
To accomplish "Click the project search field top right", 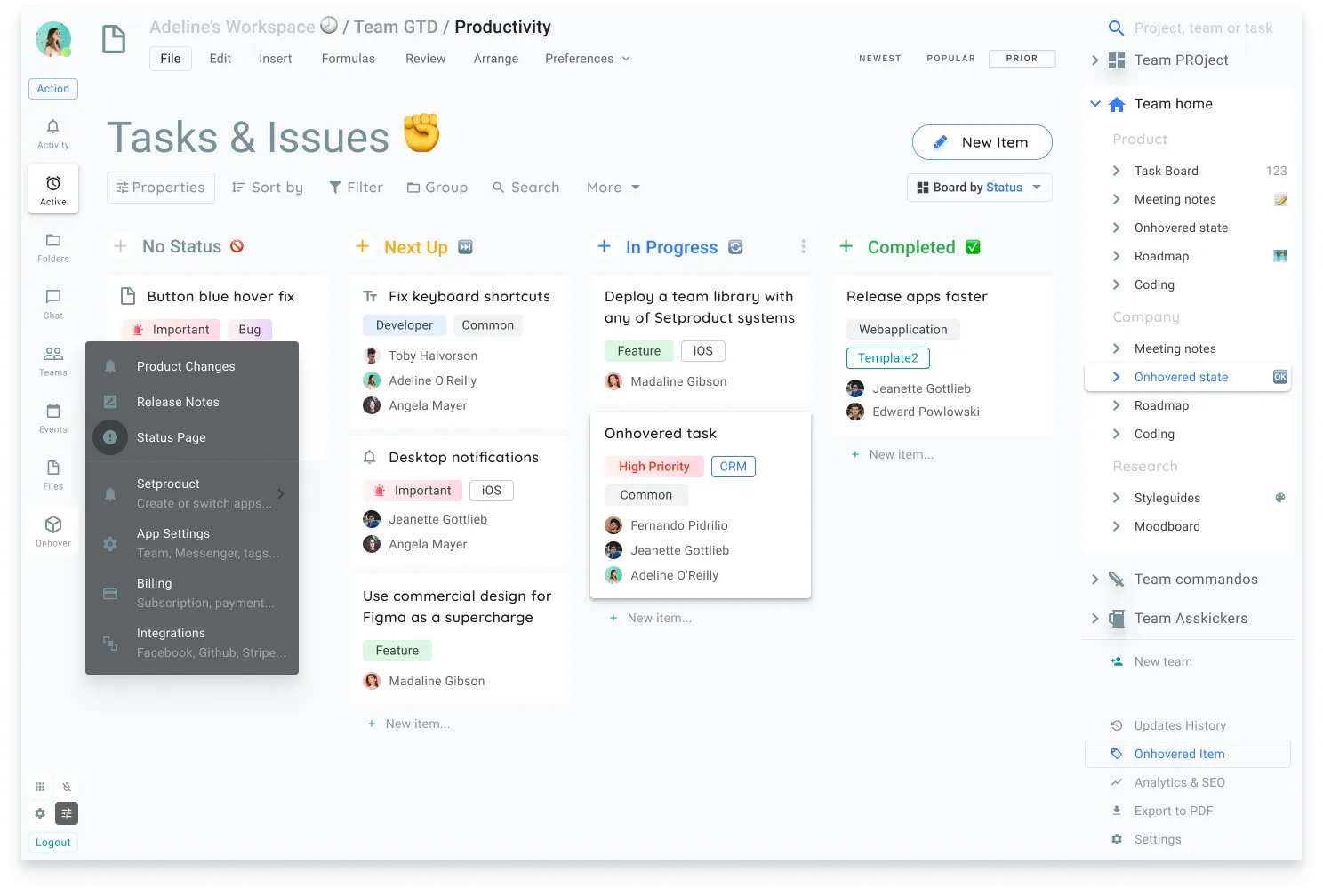I will tap(1200, 28).
